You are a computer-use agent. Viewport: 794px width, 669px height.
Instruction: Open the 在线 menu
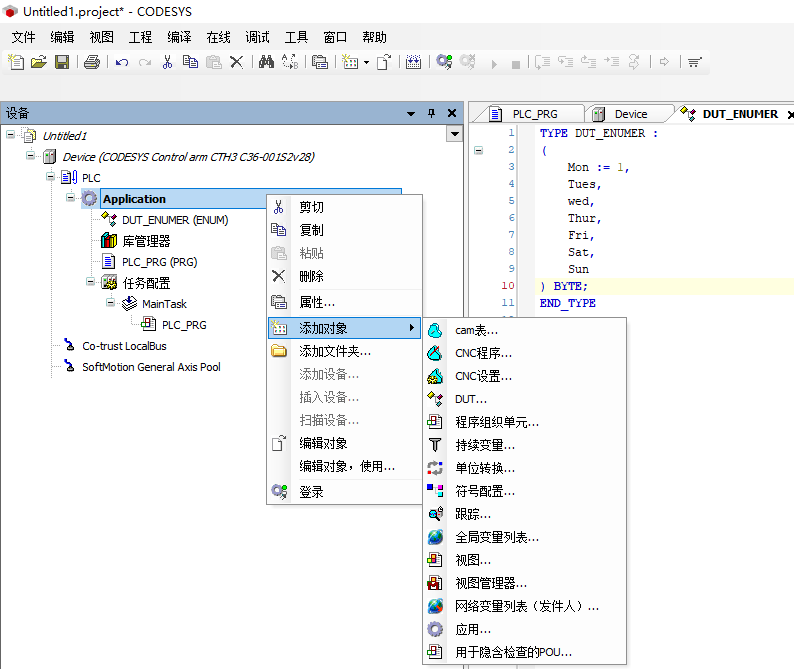218,37
